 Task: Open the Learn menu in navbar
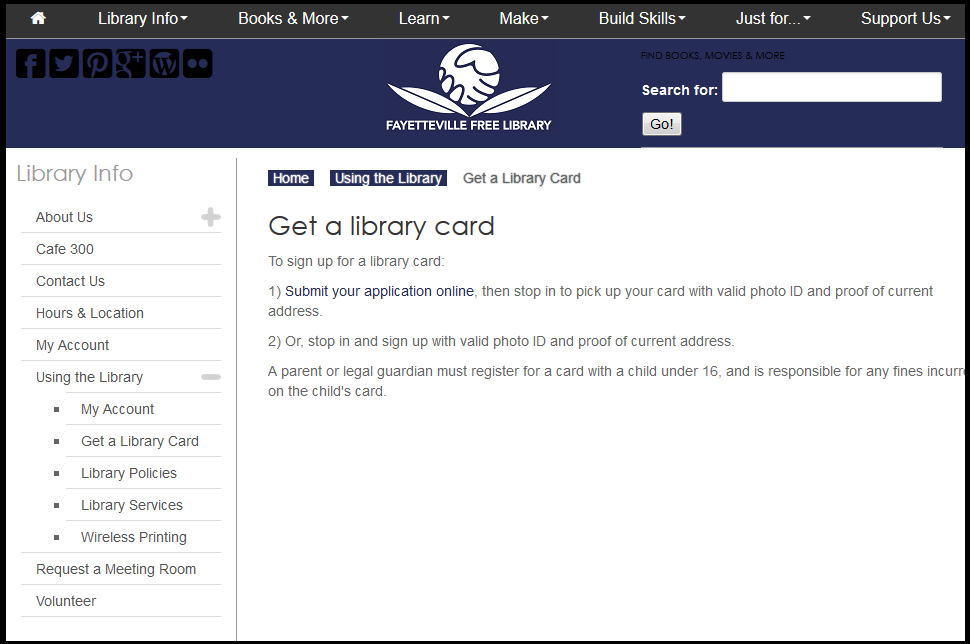tap(424, 18)
